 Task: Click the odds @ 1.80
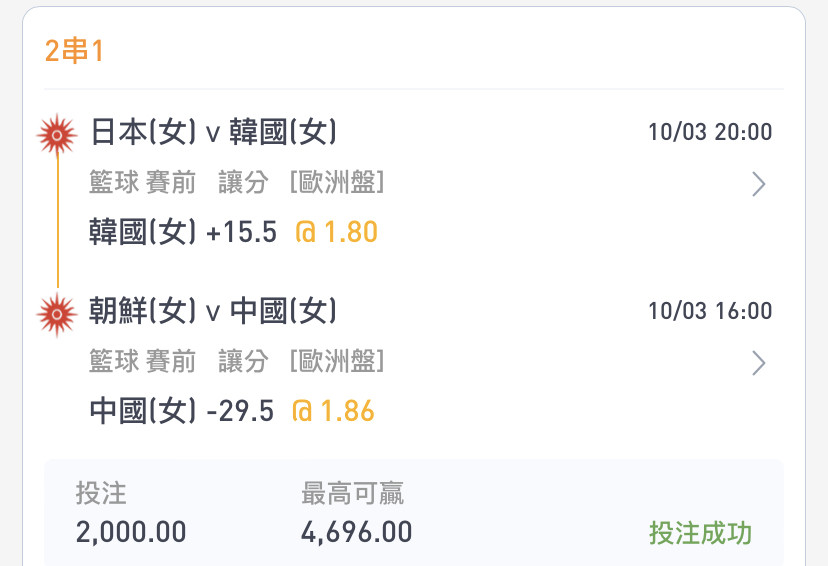[336, 232]
